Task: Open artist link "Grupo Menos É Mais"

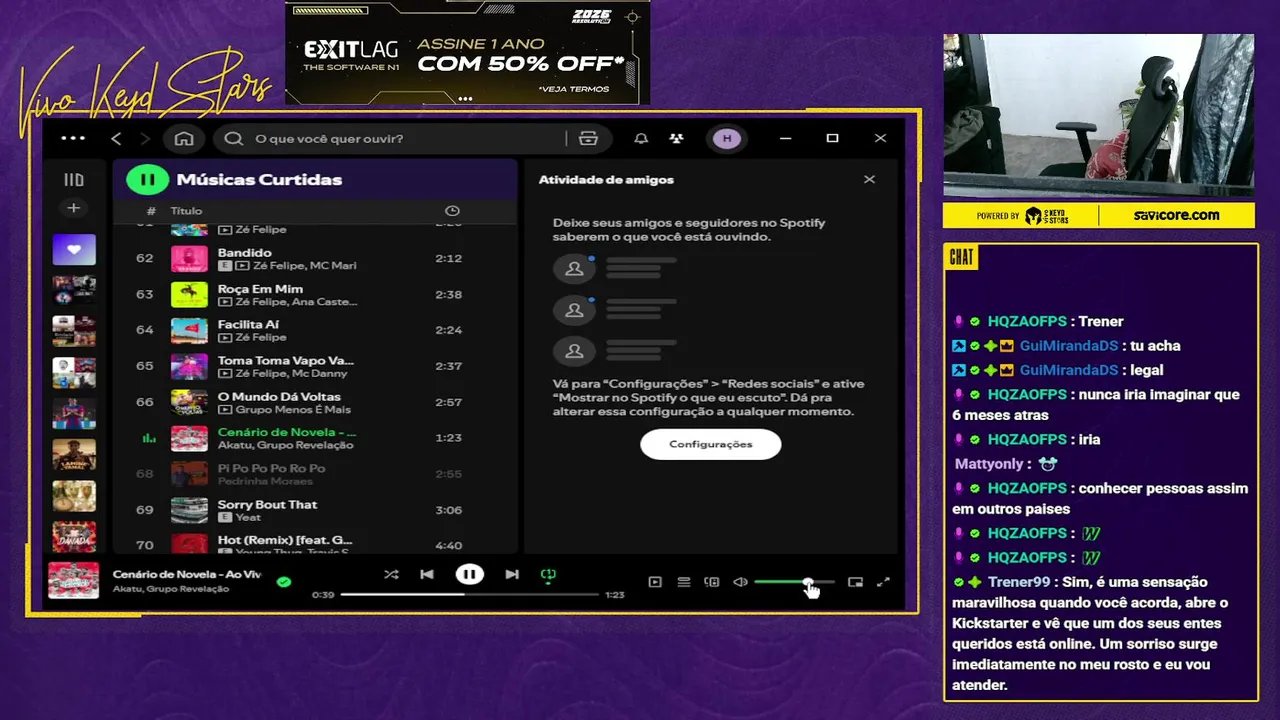Action: tap(292, 410)
